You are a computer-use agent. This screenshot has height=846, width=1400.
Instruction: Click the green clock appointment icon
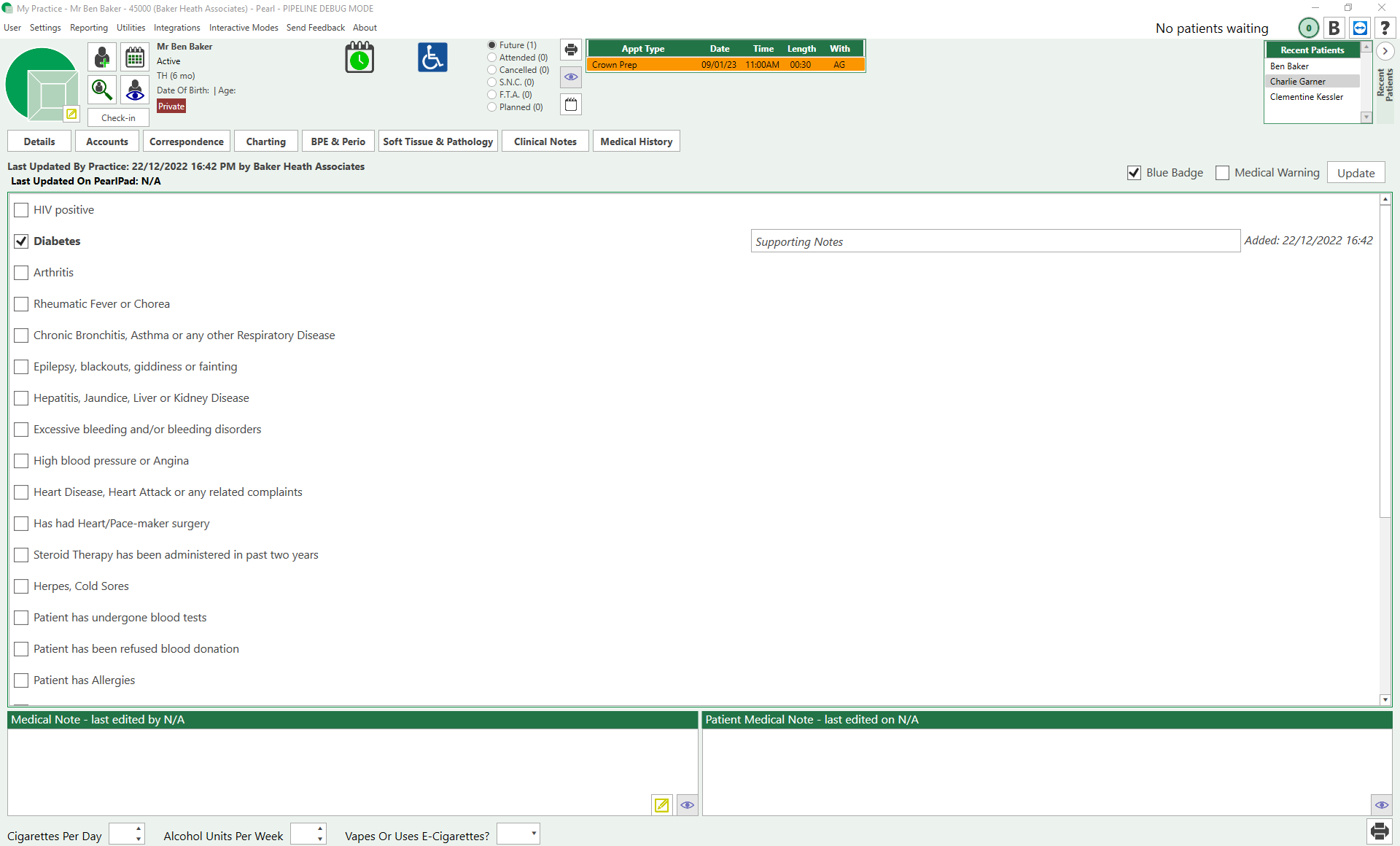(359, 58)
